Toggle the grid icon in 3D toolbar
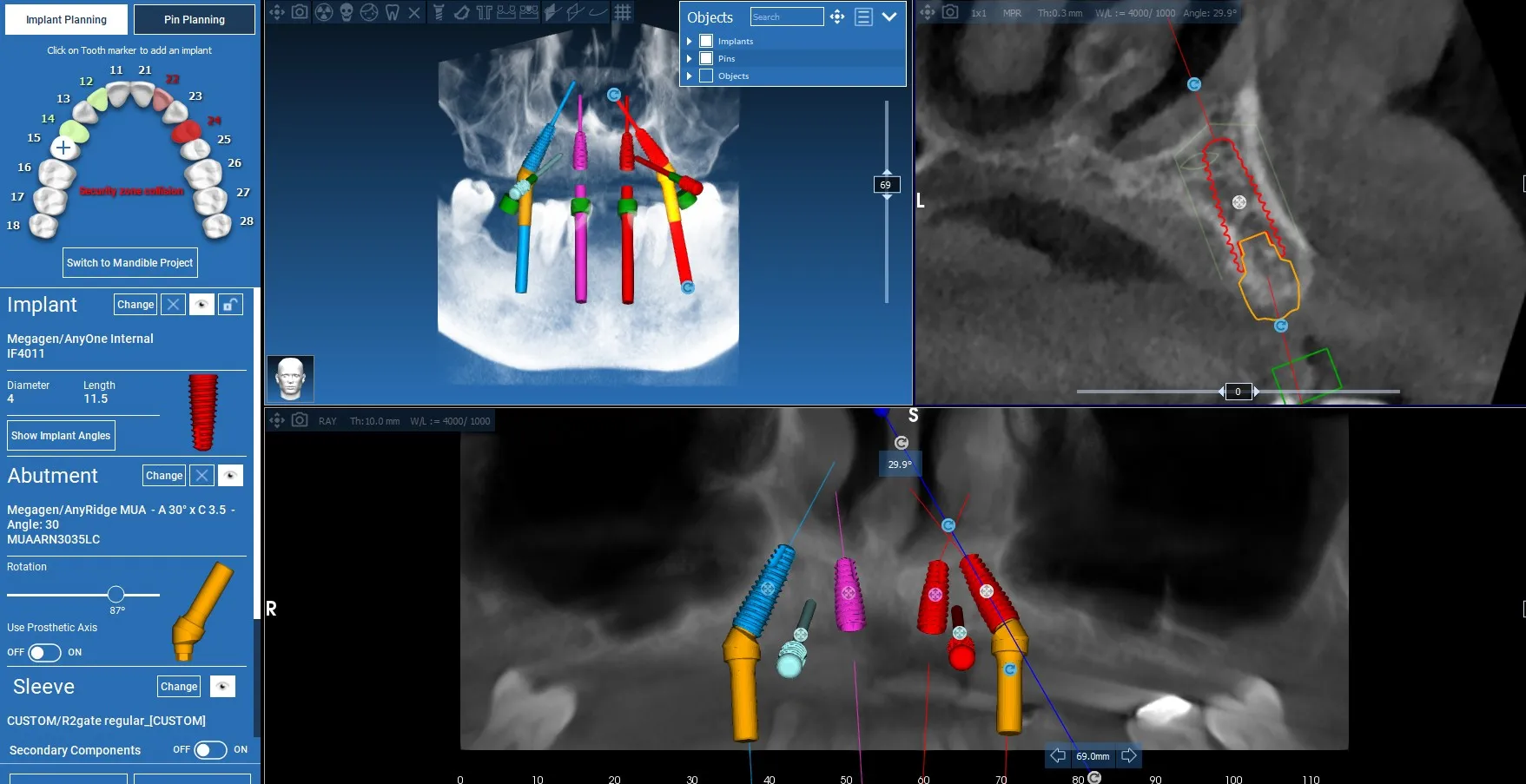Screen dimensions: 1526x784 pos(623,12)
